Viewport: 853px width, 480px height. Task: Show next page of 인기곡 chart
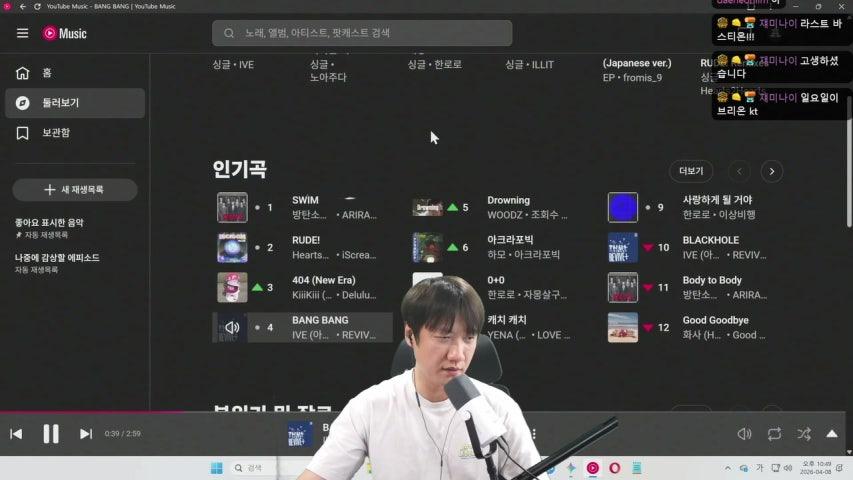tap(772, 171)
